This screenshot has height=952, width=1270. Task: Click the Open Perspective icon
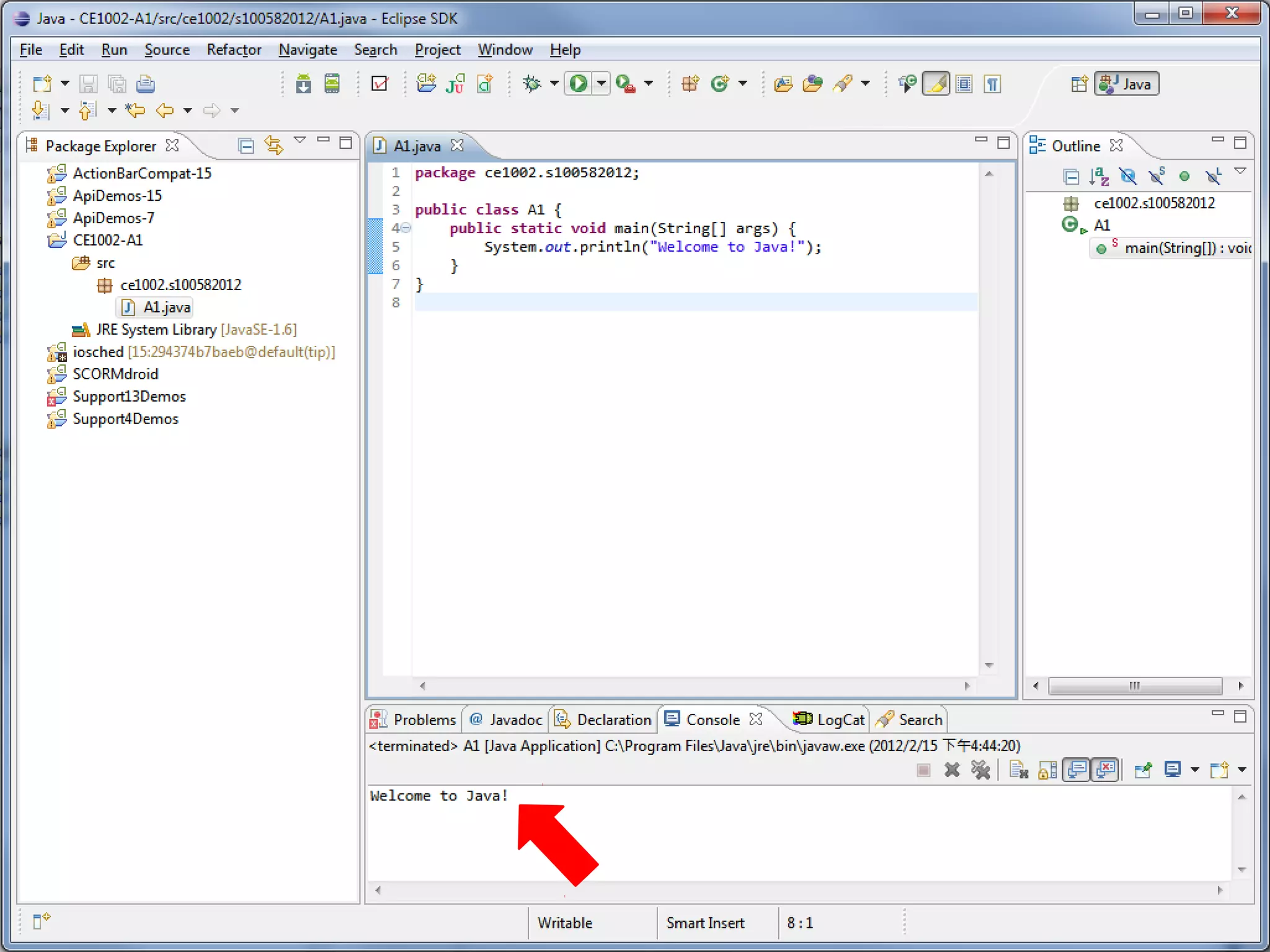(x=1080, y=84)
